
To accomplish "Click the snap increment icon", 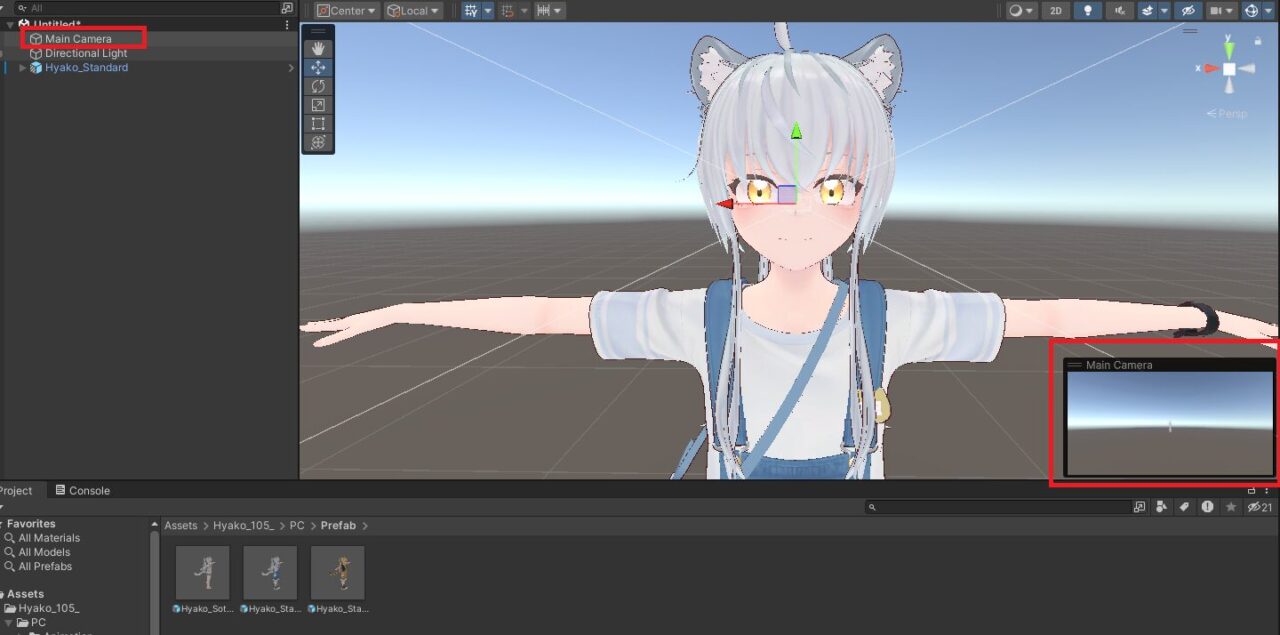I will 507,11.
